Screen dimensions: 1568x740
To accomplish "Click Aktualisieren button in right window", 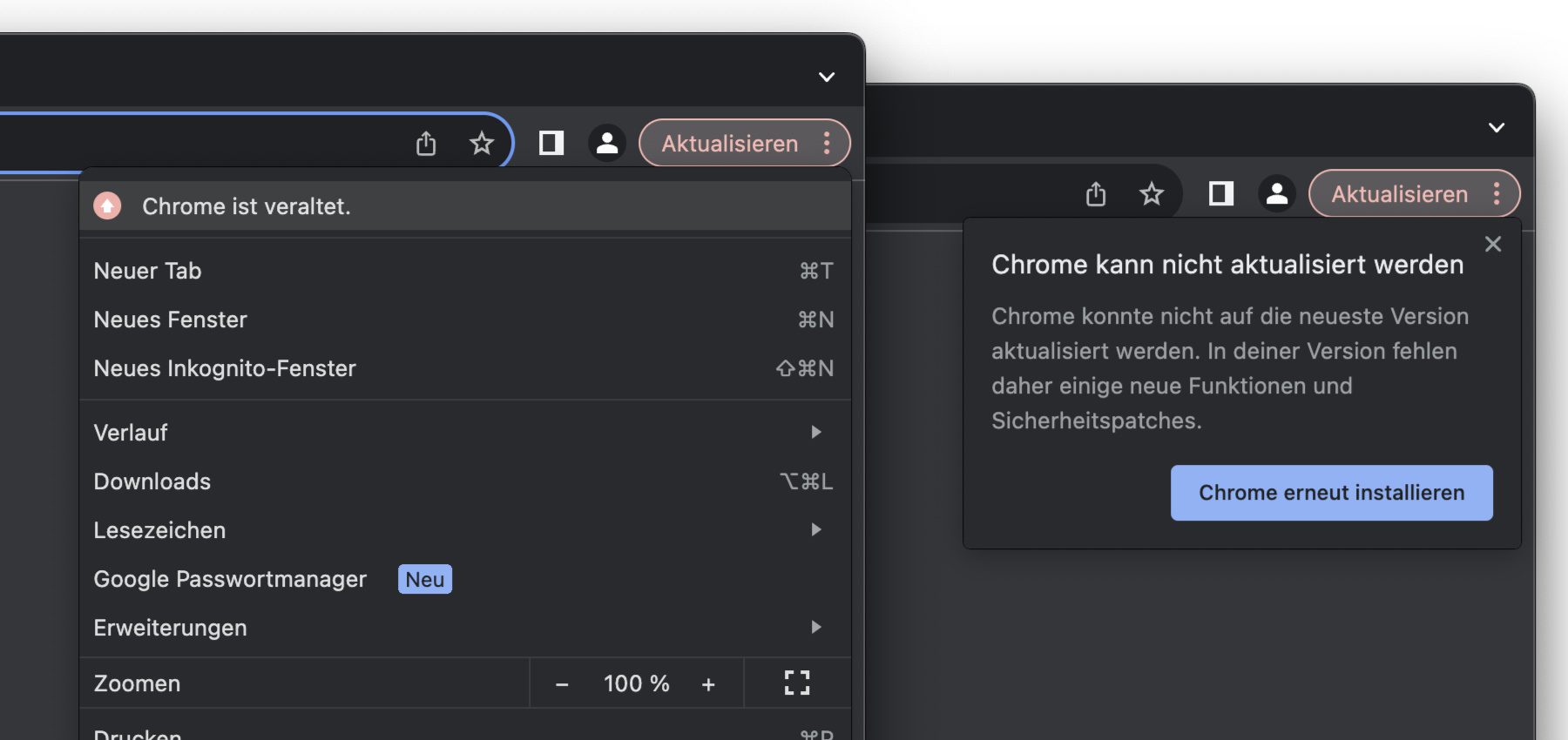I will pyautogui.click(x=1399, y=193).
